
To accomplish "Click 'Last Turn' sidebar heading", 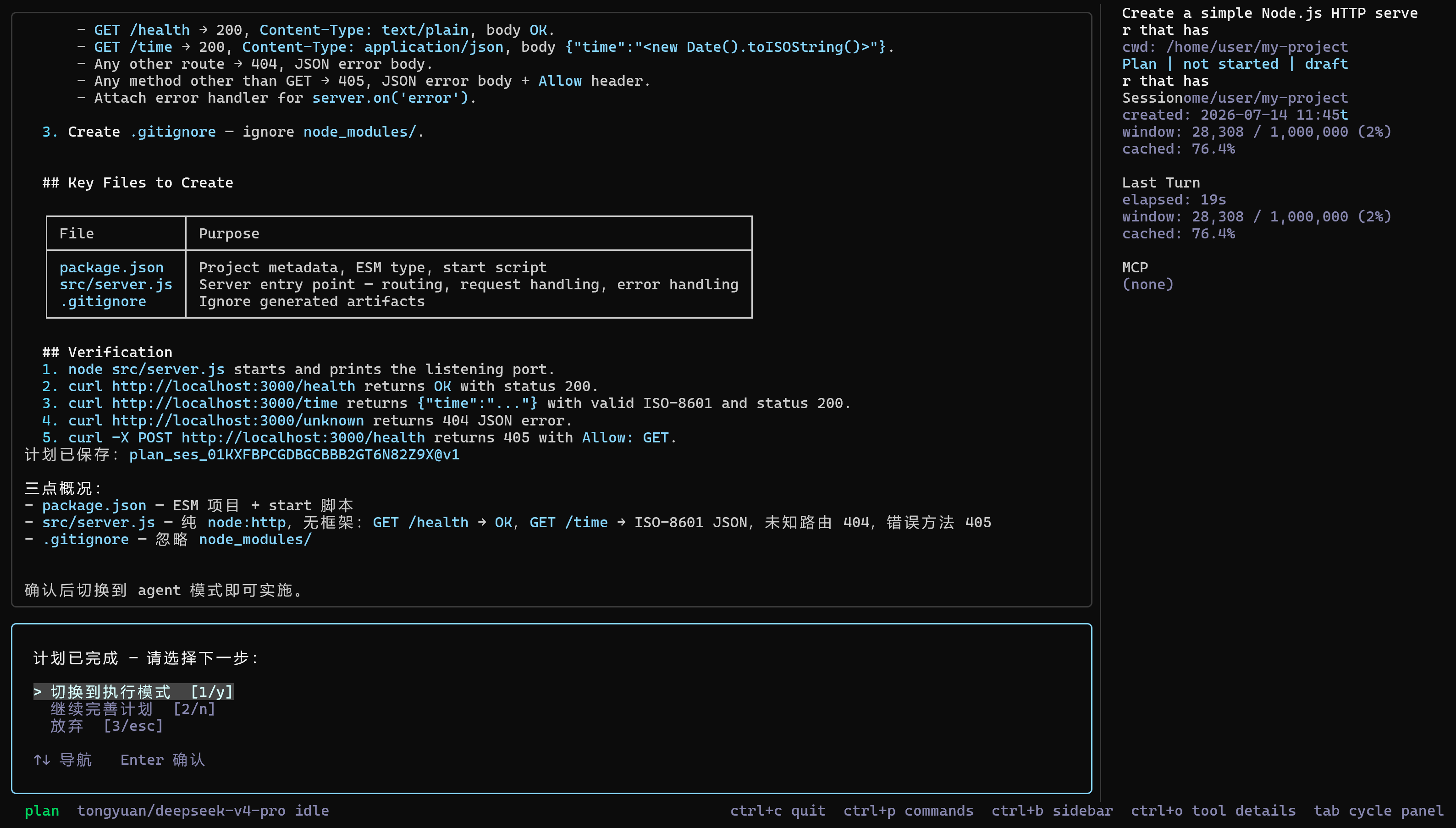I will click(x=1161, y=182).
